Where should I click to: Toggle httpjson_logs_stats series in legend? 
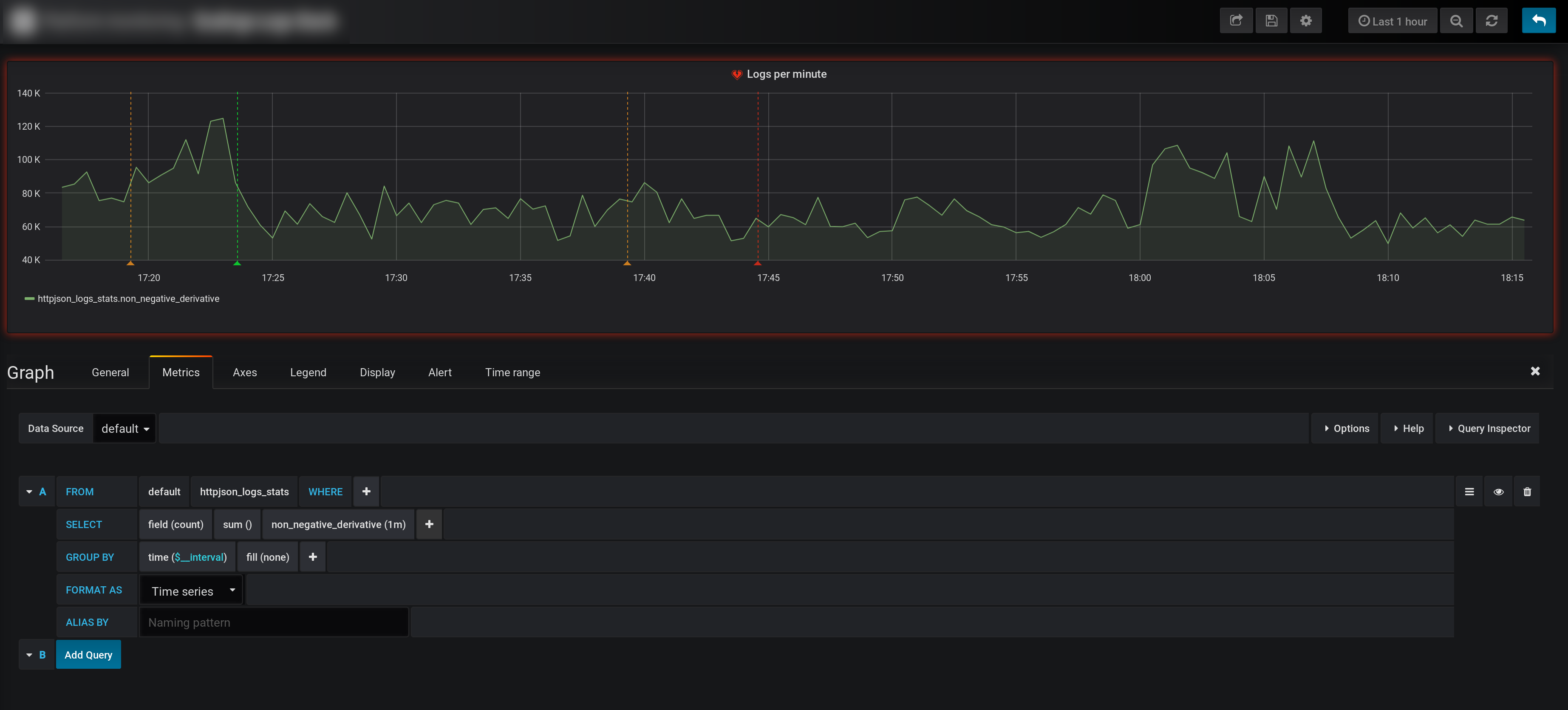[128, 298]
